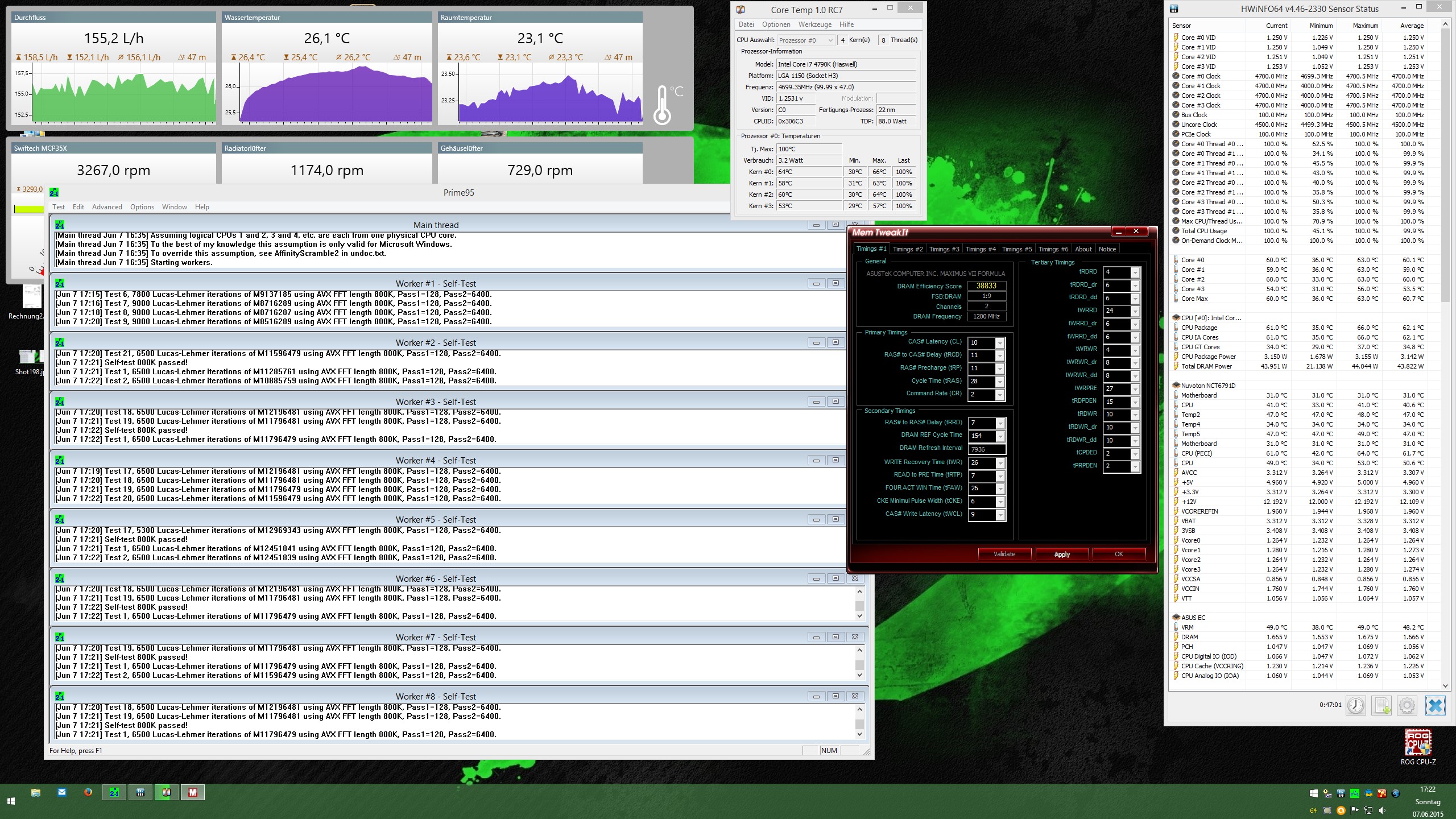Open the CAS# Write Latency (tWCL) dropdown
The width and height of the screenshot is (1456, 819).
tap(1000, 515)
